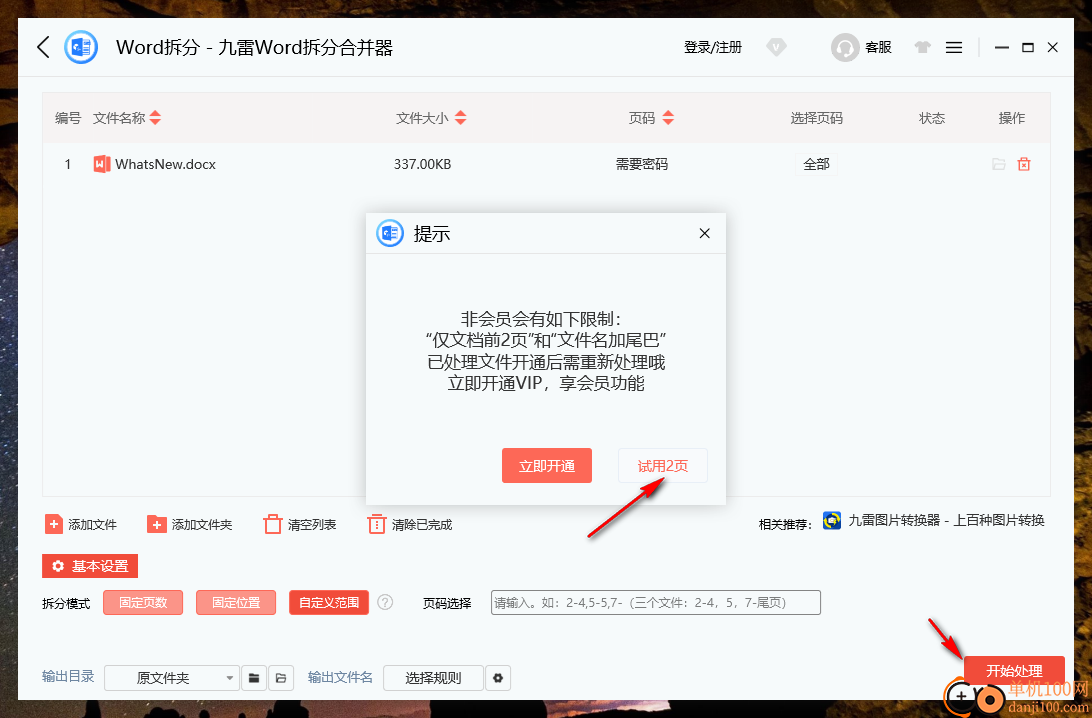Focus the 页码选择 page range input
The width and height of the screenshot is (1092, 718).
click(655, 602)
